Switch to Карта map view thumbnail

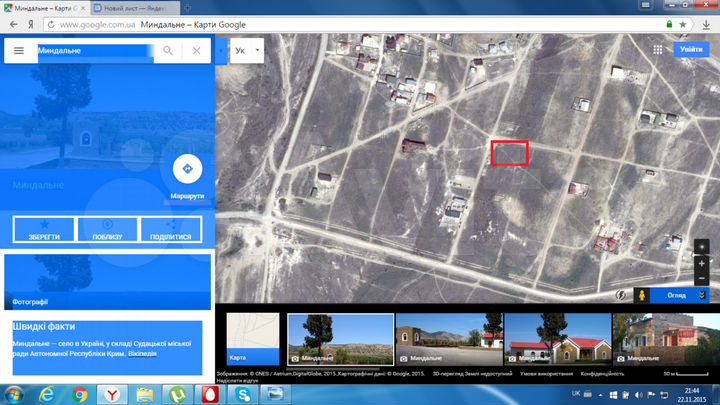[x=253, y=339]
